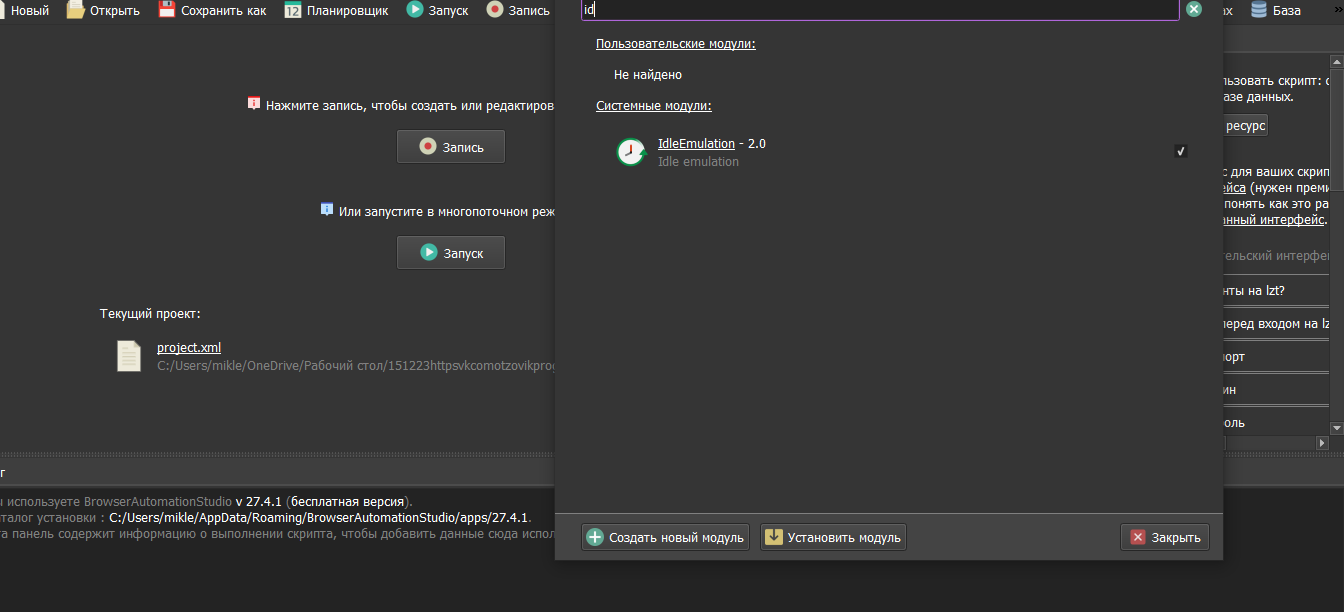
Task: Expand the toolbar overflow chevron at top right
Action: point(1336,10)
